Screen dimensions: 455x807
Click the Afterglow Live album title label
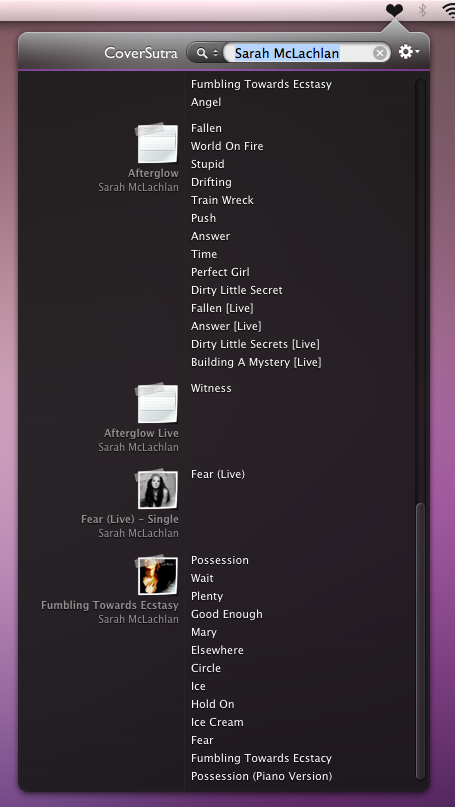click(x=141, y=433)
